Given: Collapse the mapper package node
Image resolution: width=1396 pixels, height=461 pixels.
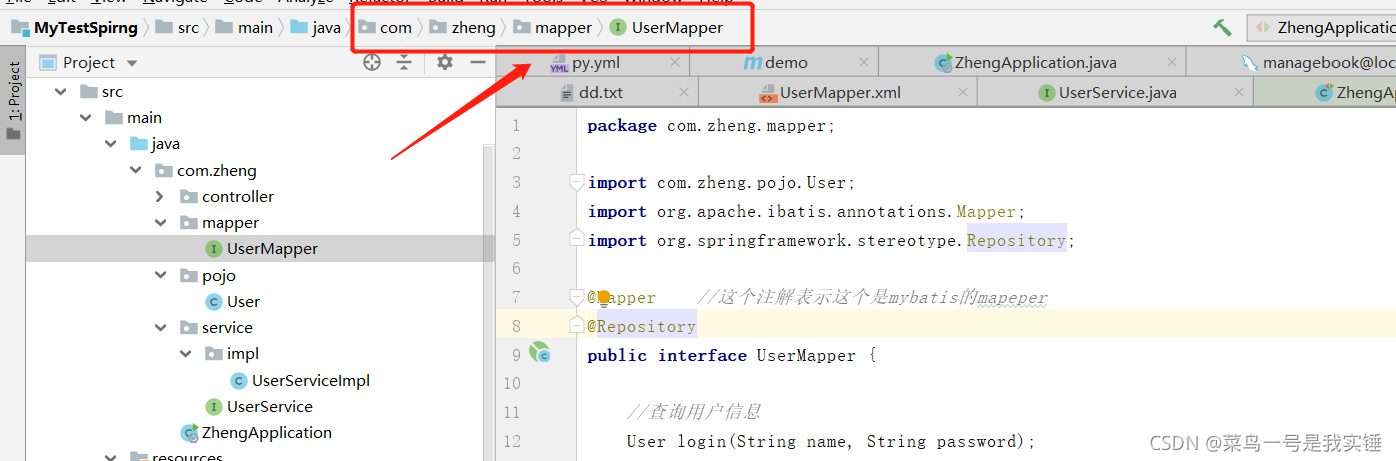Looking at the screenshot, I should pos(160,222).
